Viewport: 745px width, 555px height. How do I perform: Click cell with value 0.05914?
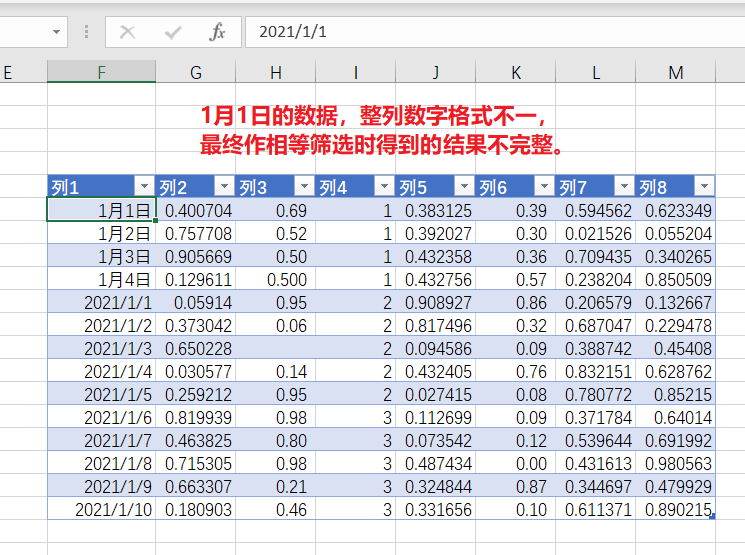pos(196,302)
